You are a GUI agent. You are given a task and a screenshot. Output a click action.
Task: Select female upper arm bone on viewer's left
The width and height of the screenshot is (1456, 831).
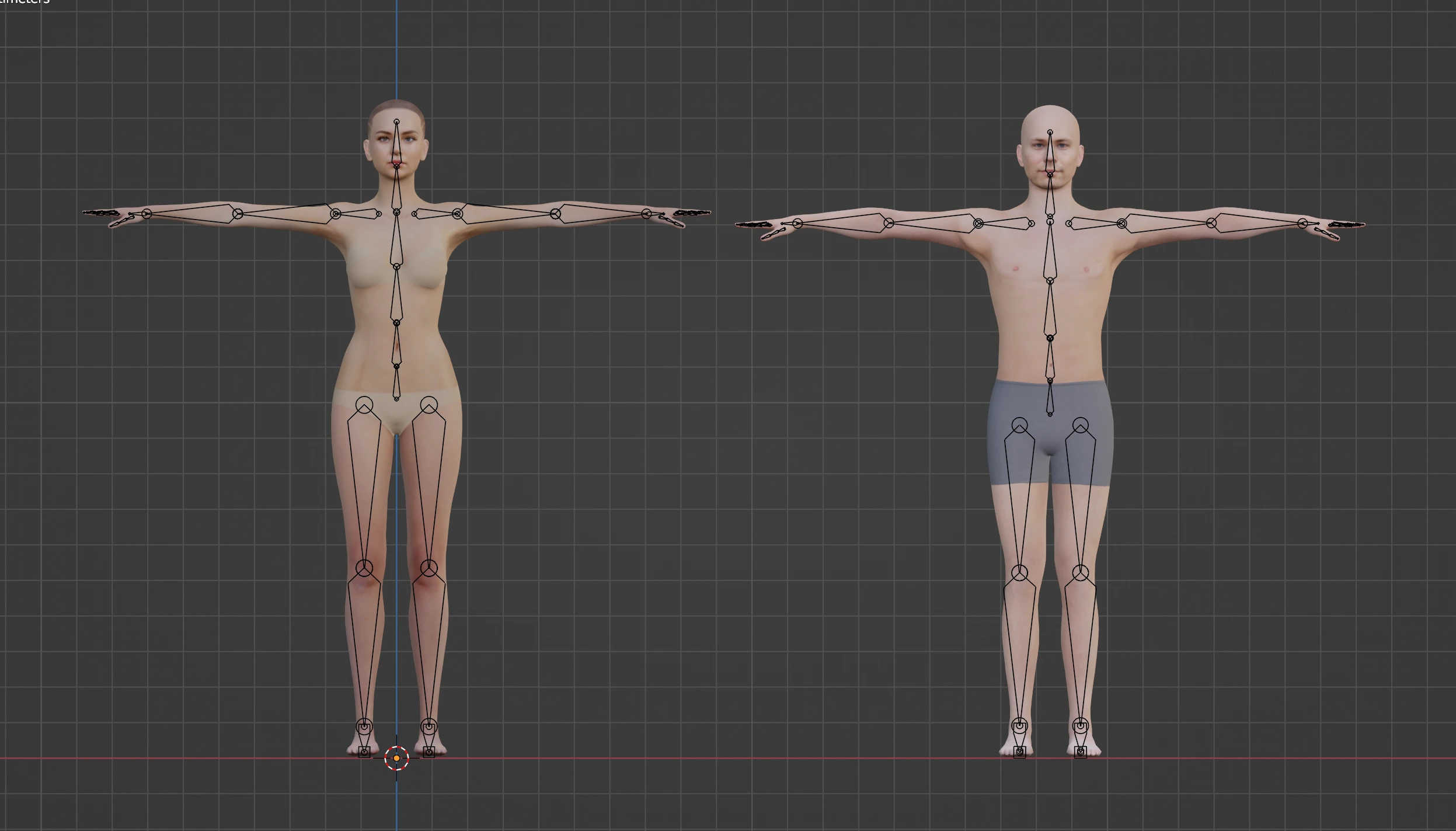(x=286, y=213)
